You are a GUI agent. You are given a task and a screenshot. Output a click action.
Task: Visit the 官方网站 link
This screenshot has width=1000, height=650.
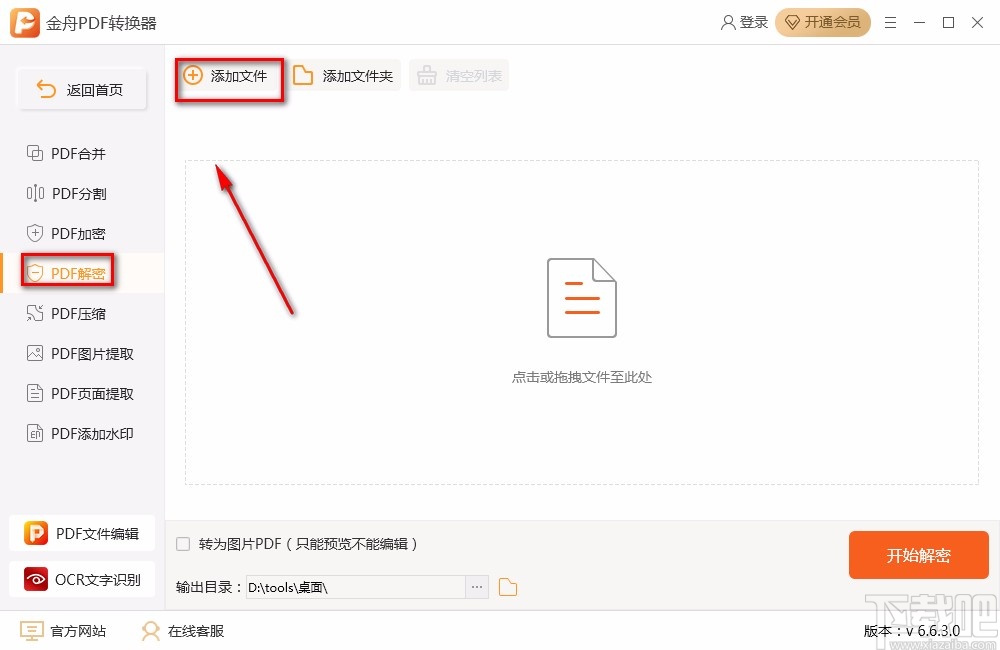point(63,631)
